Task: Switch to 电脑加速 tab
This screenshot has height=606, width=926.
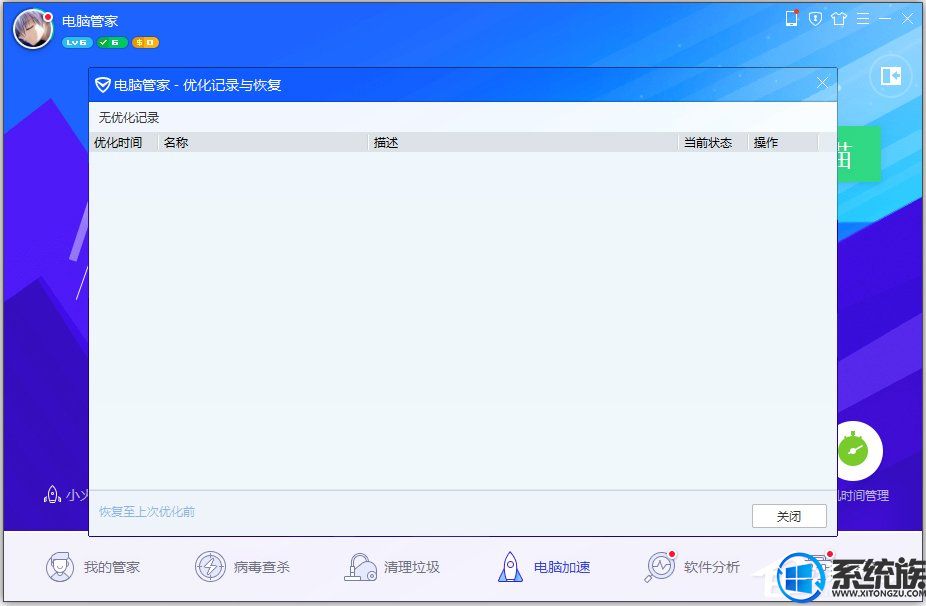Action: [x=544, y=567]
